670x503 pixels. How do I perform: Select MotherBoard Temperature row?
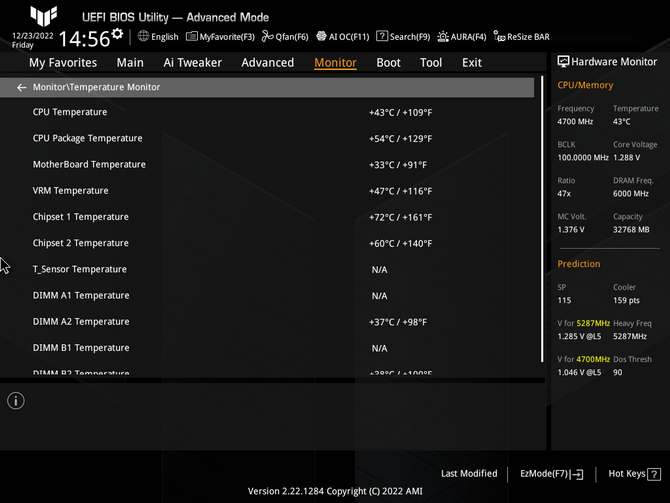point(267,165)
